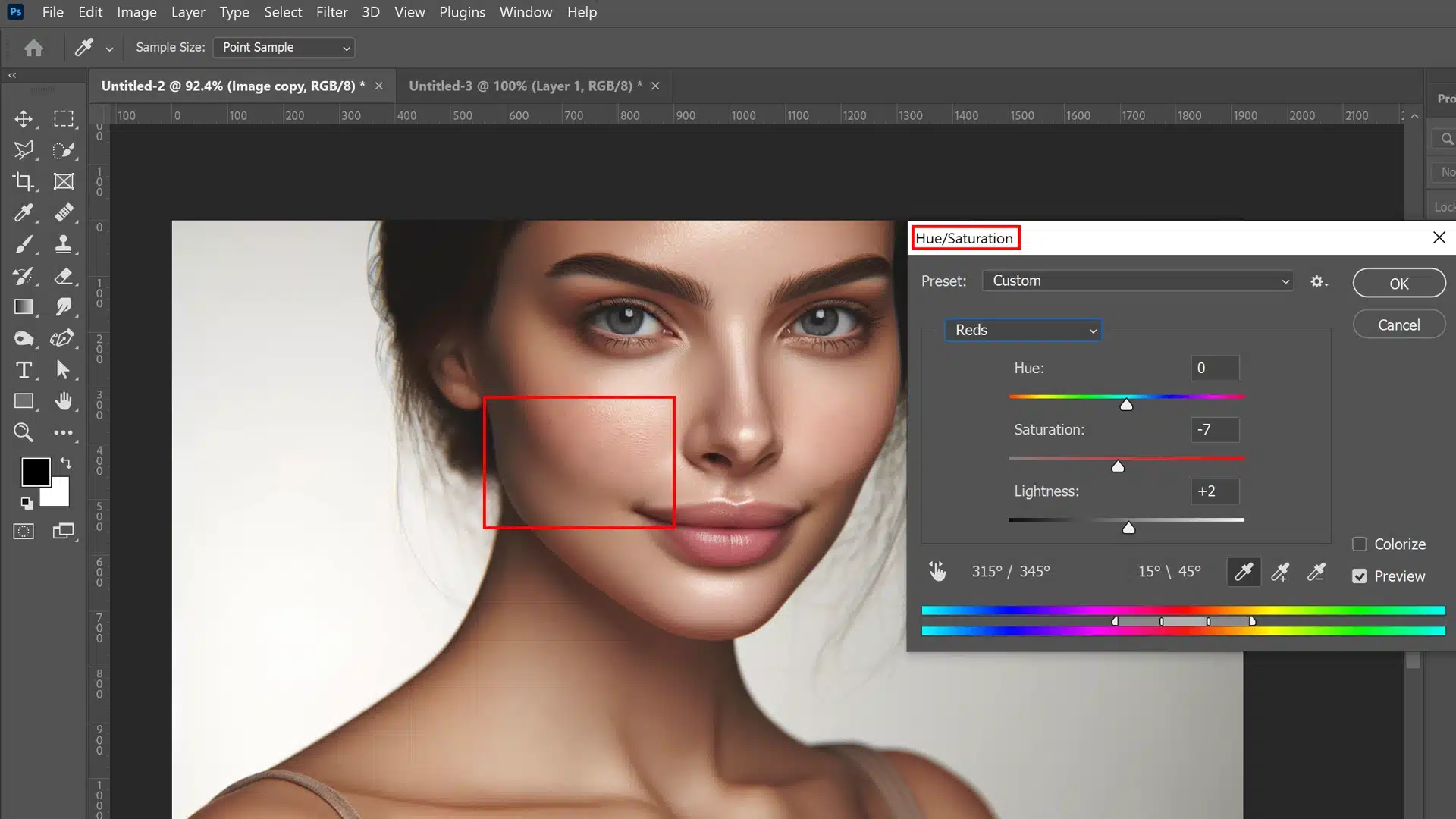Close the Untitled-2 tab
The image size is (1456, 819).
click(378, 86)
